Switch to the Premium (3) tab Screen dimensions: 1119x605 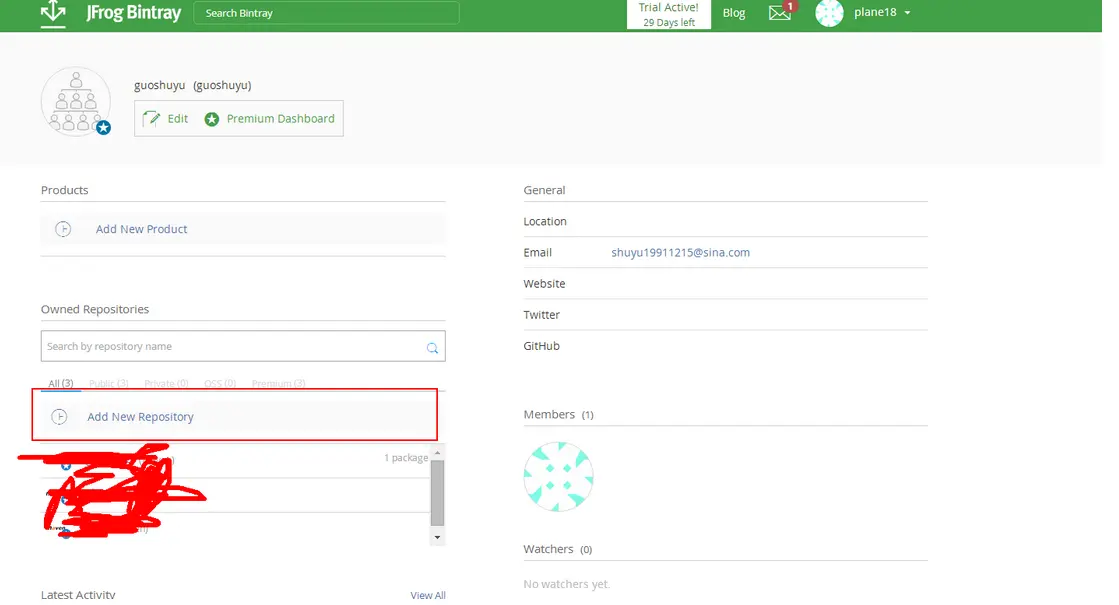pos(278,383)
